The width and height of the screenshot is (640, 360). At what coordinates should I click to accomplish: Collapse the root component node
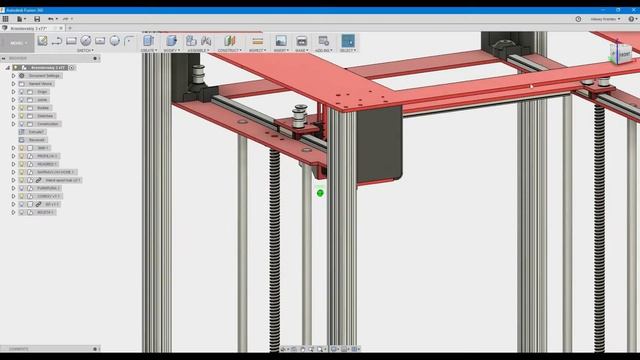pos(8,68)
